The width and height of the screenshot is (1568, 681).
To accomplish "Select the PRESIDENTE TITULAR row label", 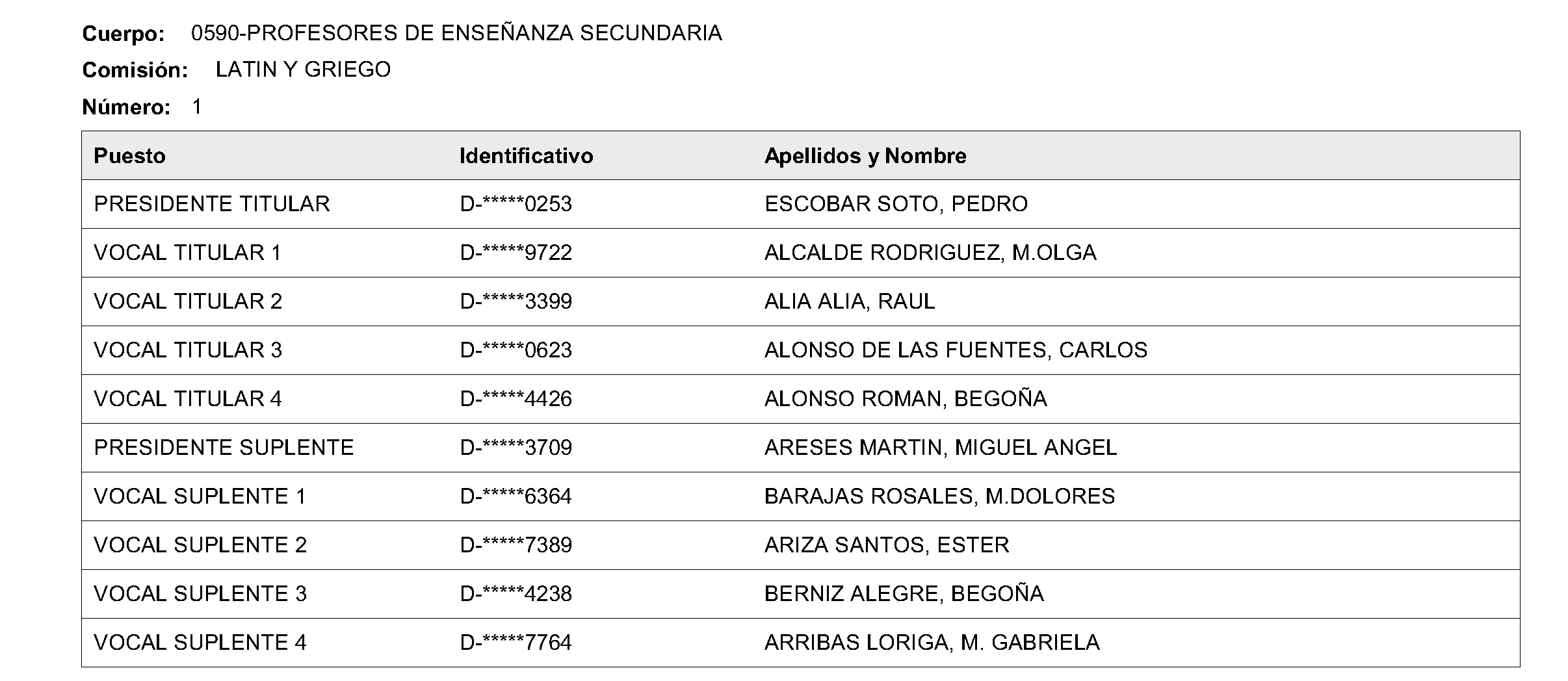I will click(212, 204).
